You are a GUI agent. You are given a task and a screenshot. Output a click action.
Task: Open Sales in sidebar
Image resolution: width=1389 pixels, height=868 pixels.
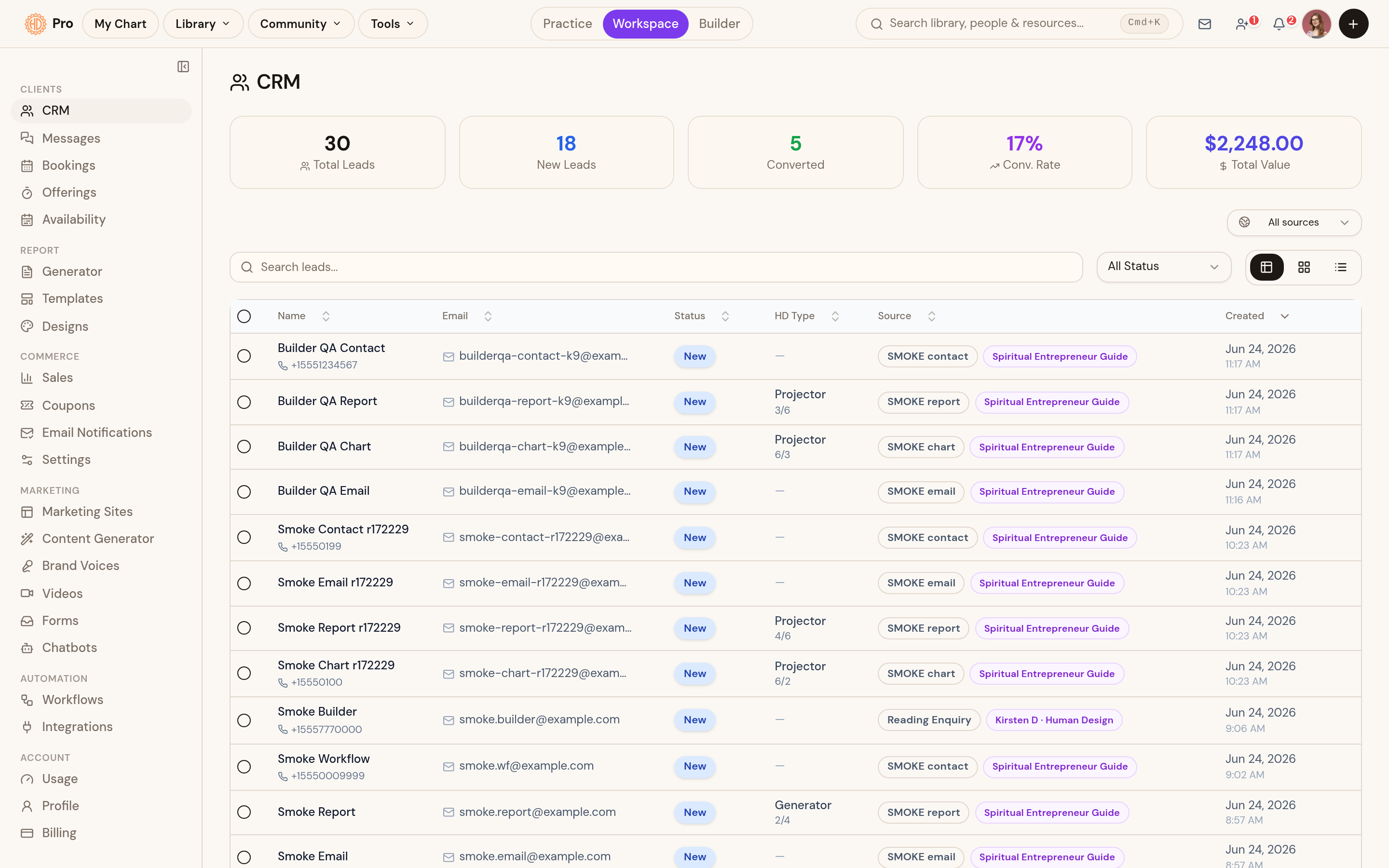101,378
